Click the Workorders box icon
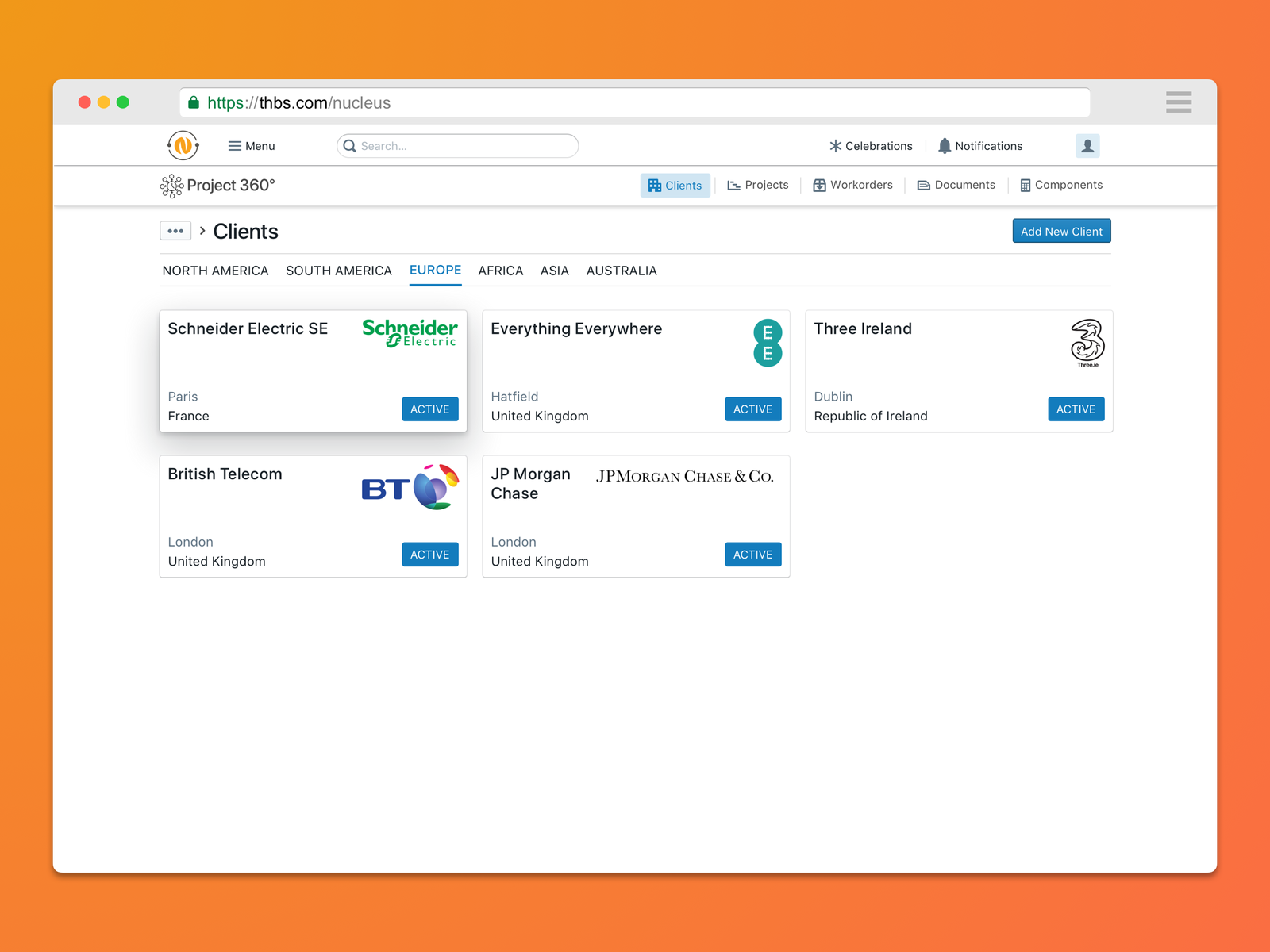1270x952 pixels. (820, 186)
